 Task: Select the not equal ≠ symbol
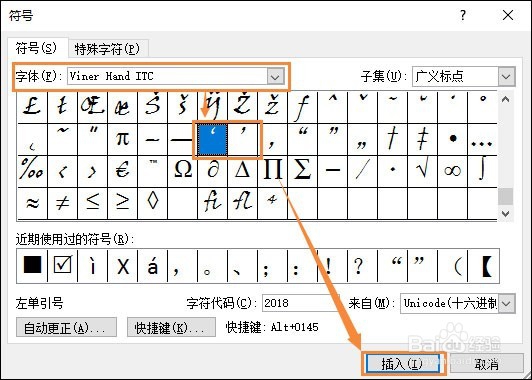pos(62,203)
